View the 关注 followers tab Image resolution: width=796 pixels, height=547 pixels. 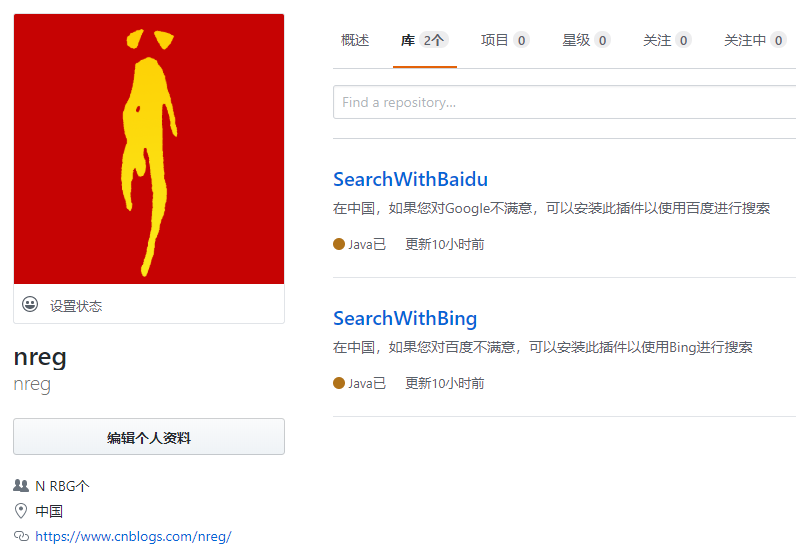point(667,40)
